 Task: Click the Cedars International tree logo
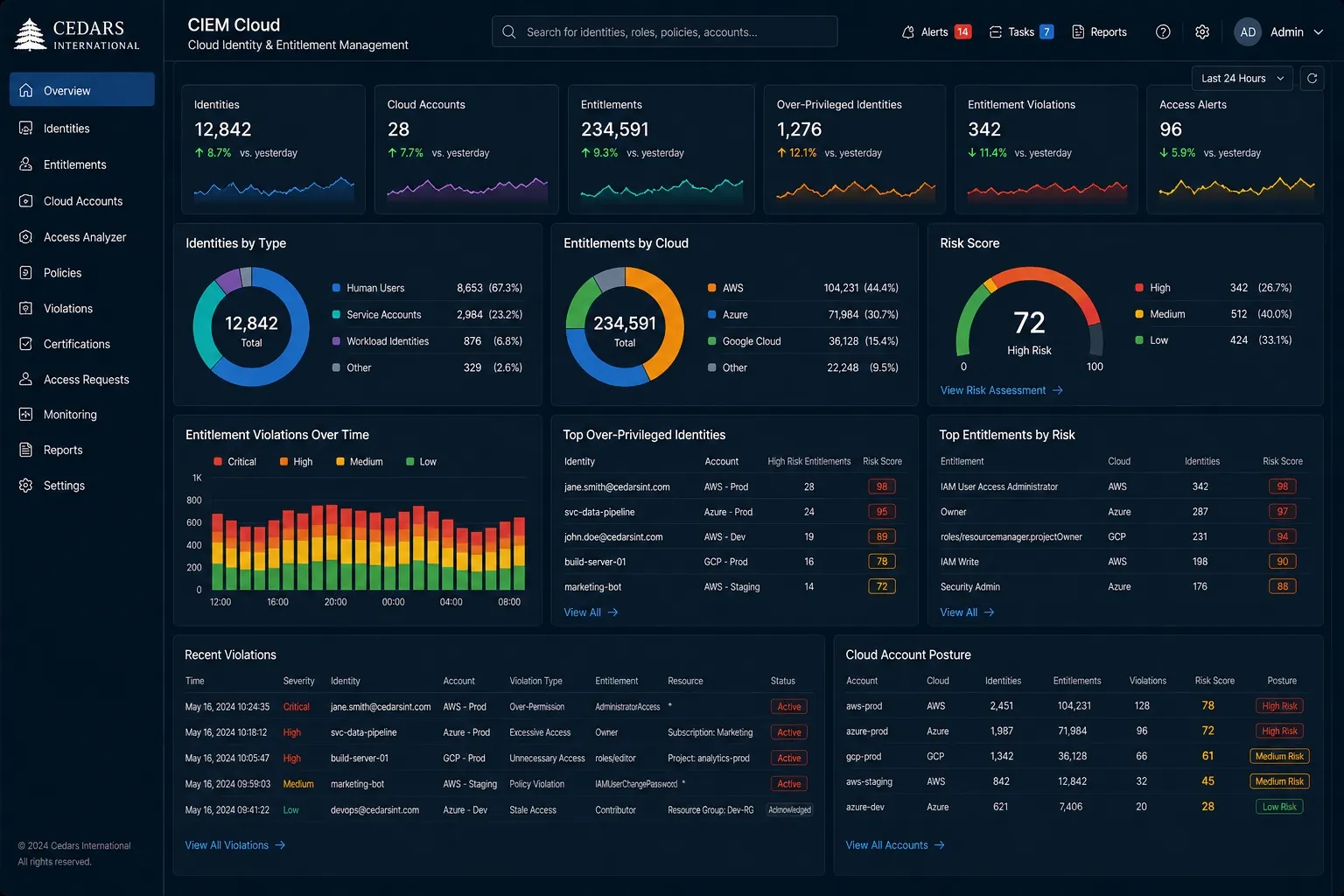[x=31, y=34]
